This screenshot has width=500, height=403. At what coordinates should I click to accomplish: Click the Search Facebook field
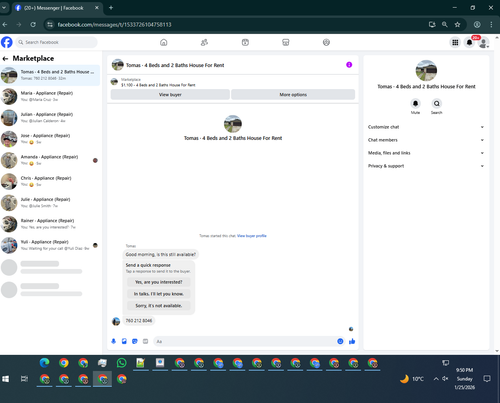click(x=56, y=42)
